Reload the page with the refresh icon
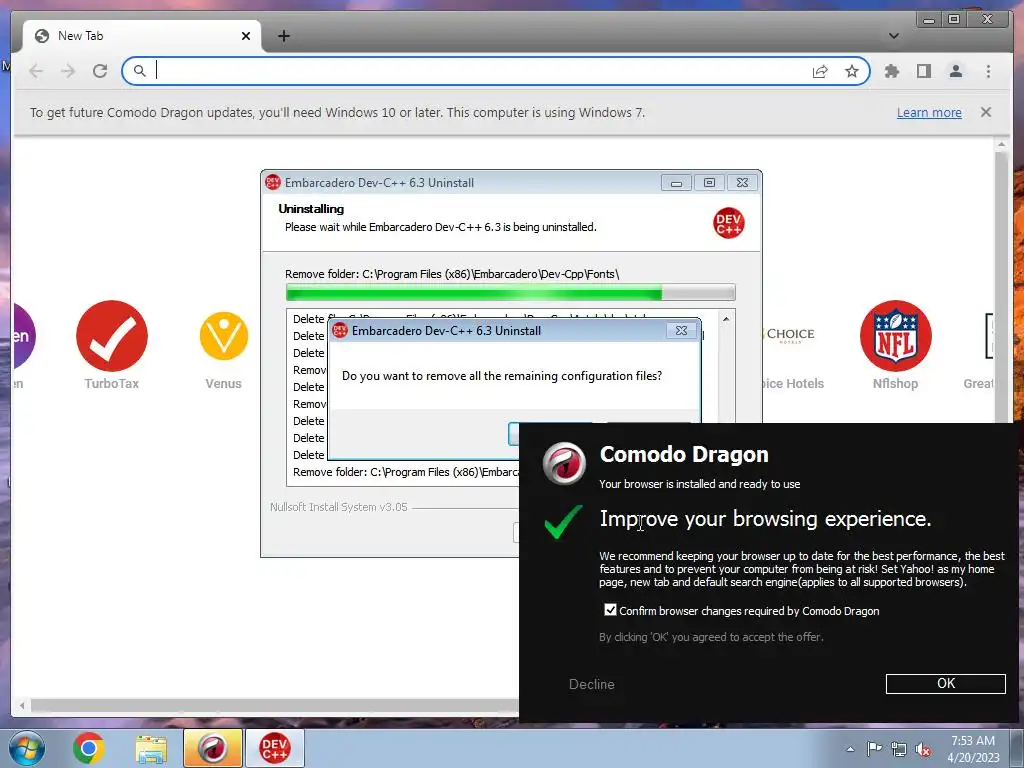This screenshot has width=1024, height=768. (x=100, y=71)
